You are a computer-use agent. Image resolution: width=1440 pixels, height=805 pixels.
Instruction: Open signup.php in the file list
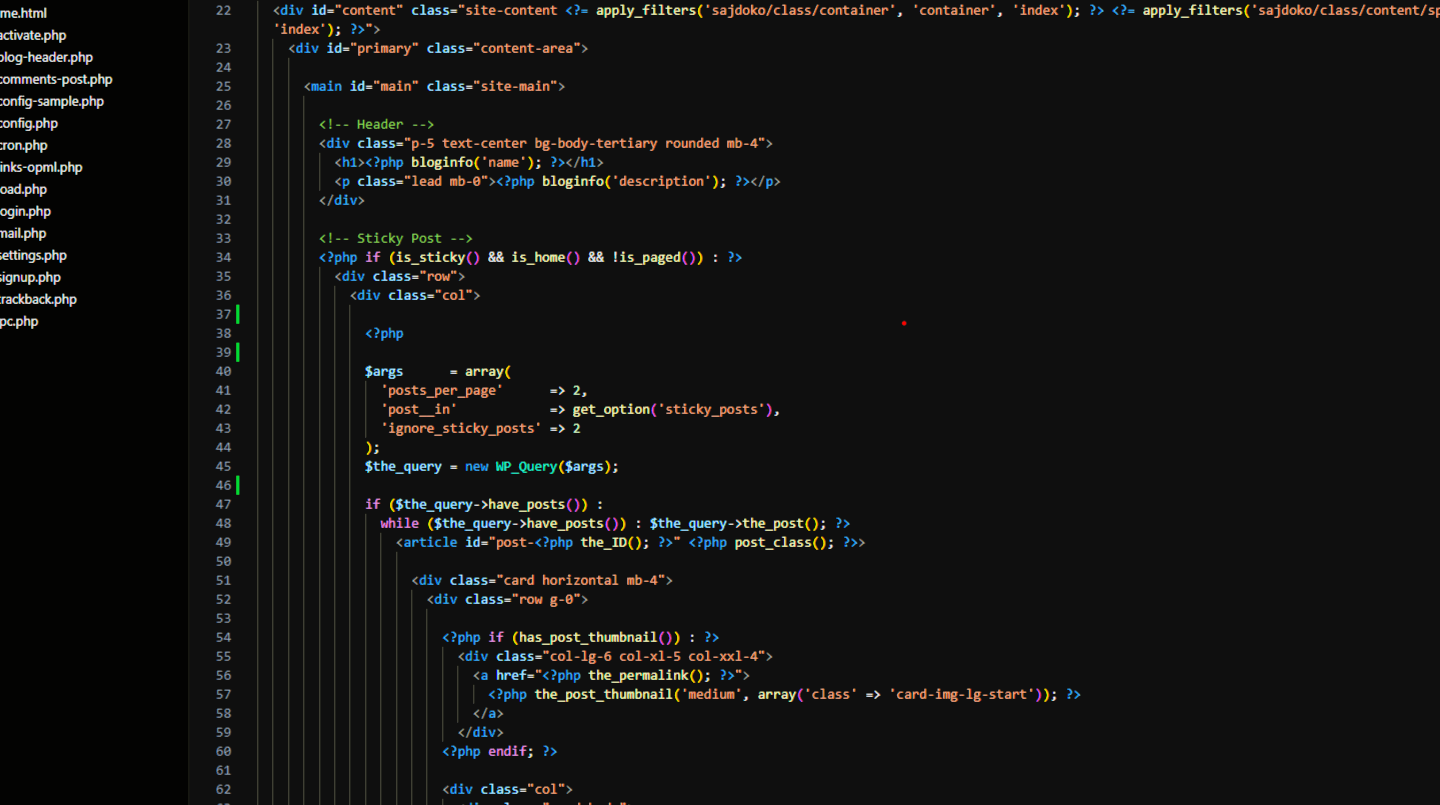pyautogui.click(x=30, y=277)
